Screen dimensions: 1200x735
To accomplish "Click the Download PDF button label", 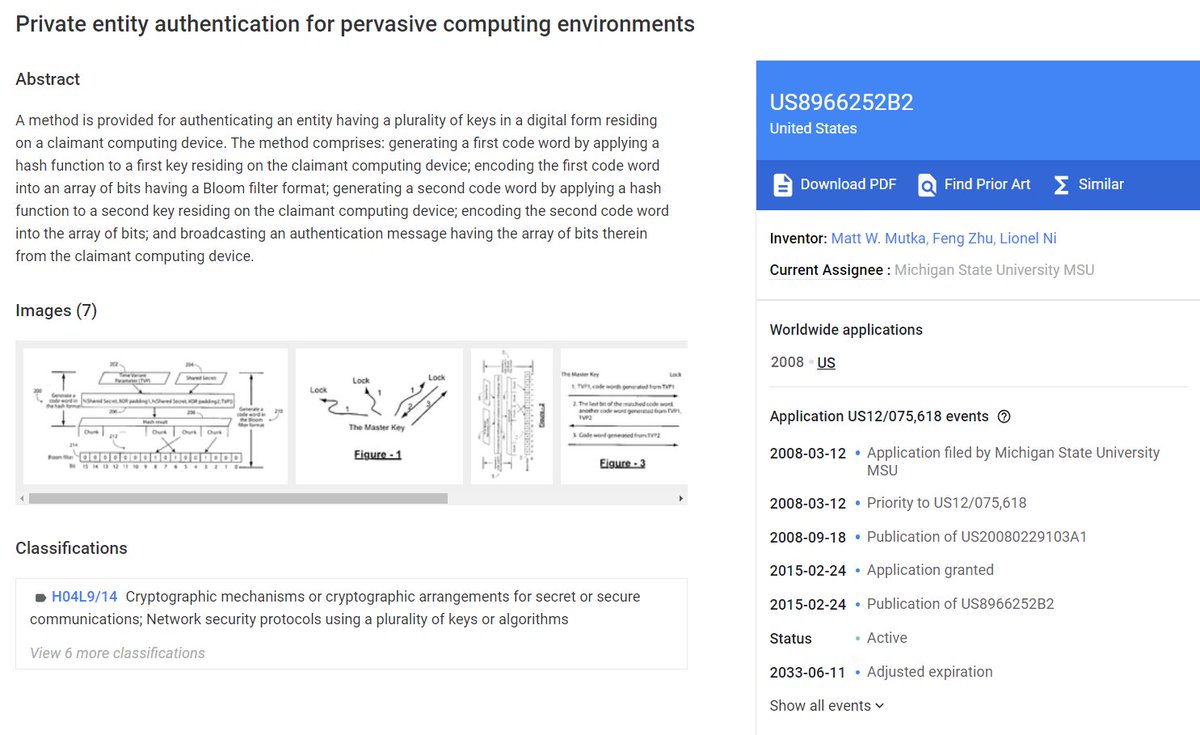I will (x=848, y=185).
